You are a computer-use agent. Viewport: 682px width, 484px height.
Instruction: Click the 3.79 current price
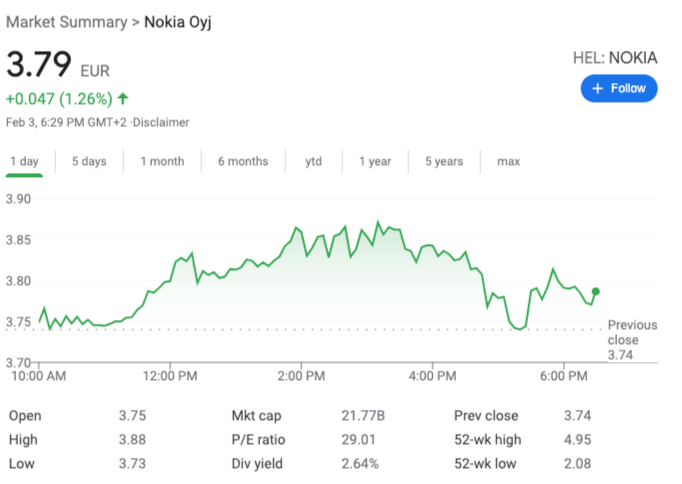(x=39, y=64)
